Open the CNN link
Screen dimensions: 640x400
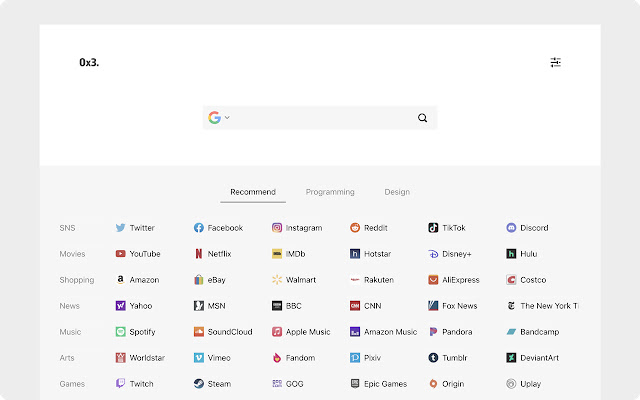(x=365, y=306)
